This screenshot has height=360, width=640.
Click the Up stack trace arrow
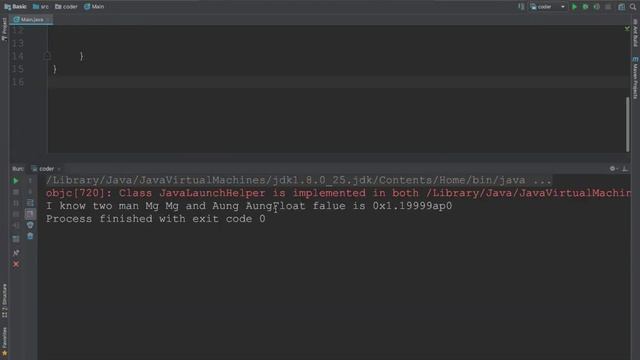[x=30, y=180]
